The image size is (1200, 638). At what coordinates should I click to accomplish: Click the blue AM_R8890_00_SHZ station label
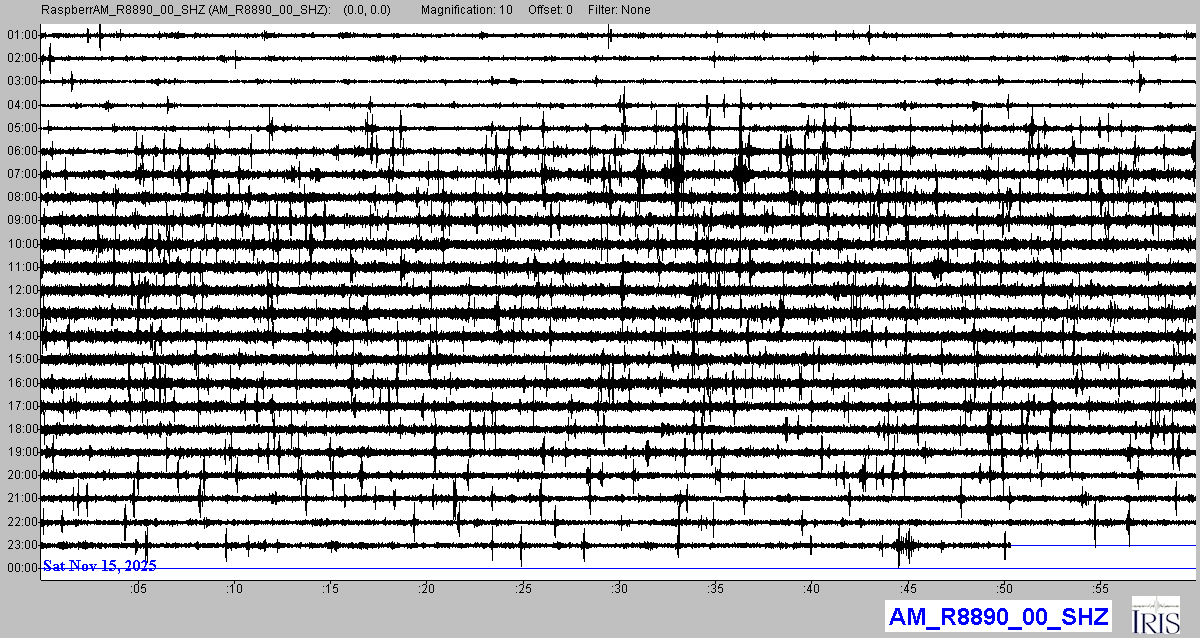[x=997, y=616]
